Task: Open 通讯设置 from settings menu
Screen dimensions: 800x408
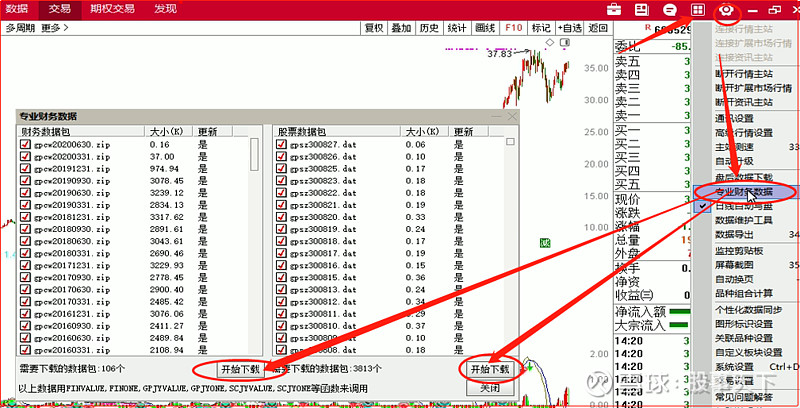Action: pyautogui.click(x=734, y=118)
